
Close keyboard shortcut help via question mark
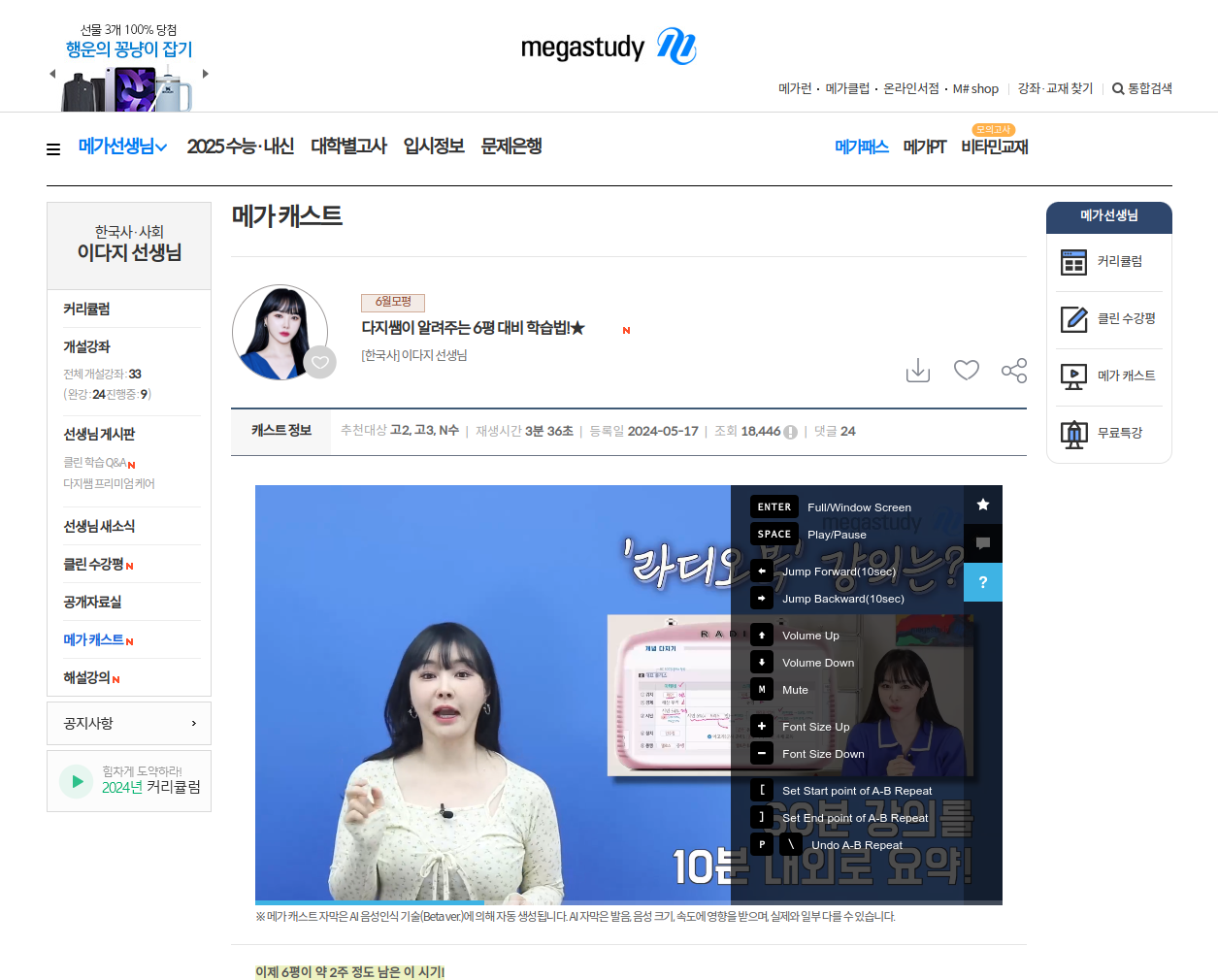click(x=982, y=582)
